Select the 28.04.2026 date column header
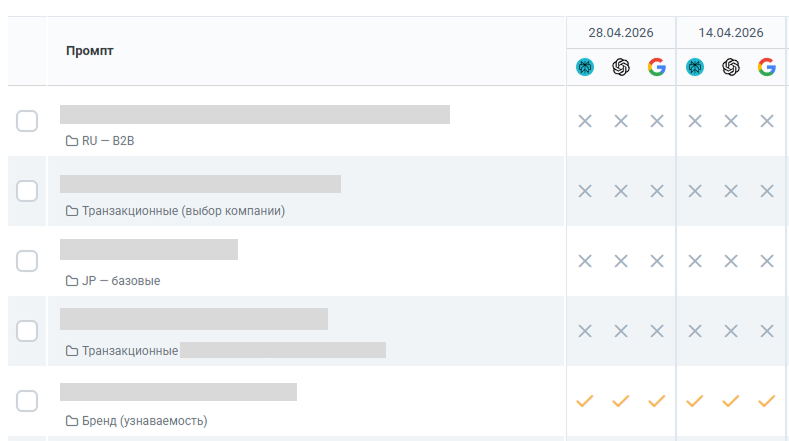 (621, 33)
